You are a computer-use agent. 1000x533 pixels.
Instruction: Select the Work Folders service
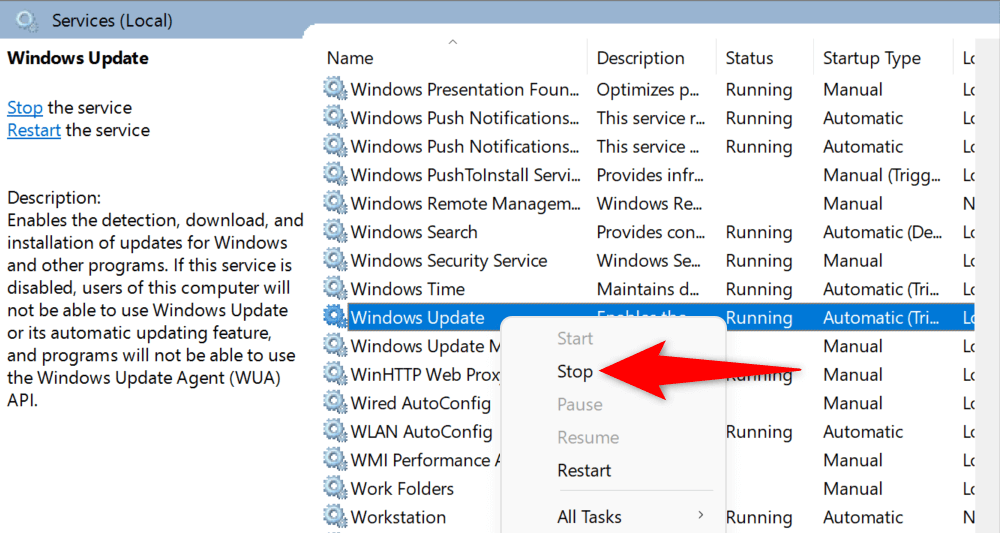click(x=402, y=489)
